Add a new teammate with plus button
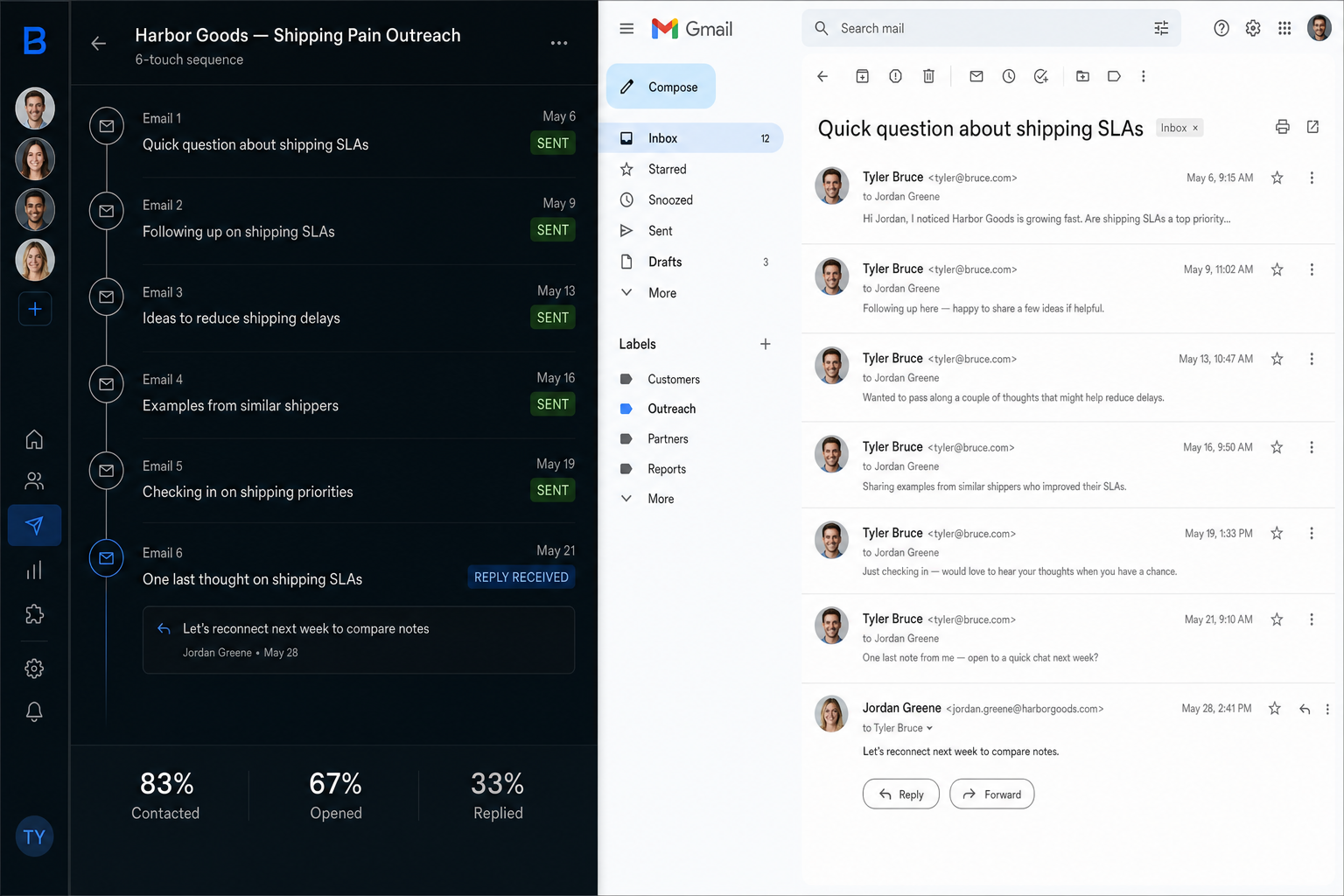The width and height of the screenshot is (1344, 896). pos(35,309)
